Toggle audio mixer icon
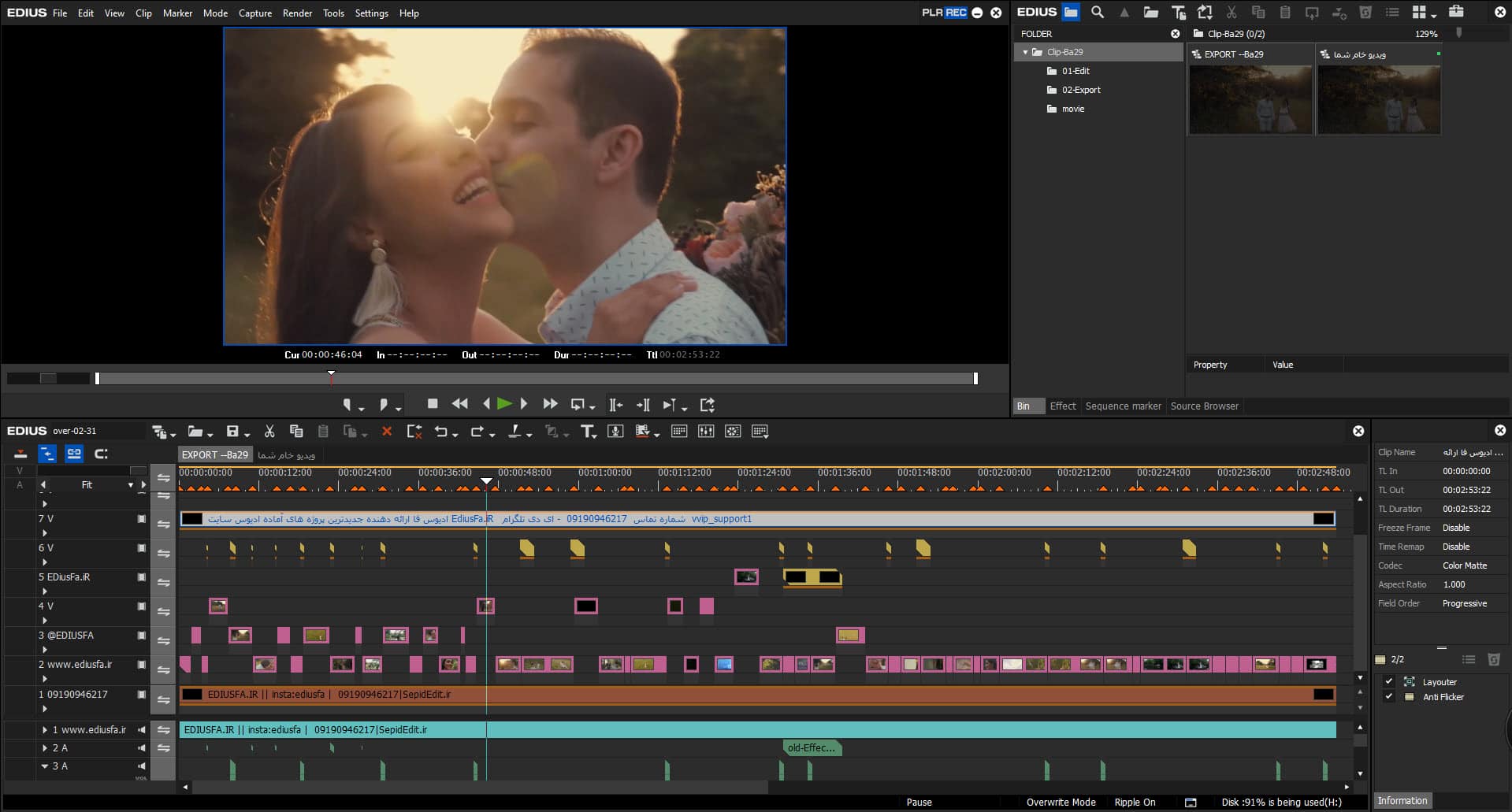This screenshot has height=812, width=1512. point(706,431)
